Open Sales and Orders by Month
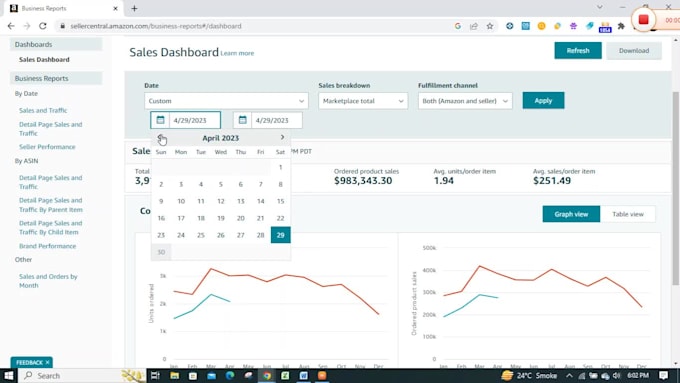 [x=48, y=281]
